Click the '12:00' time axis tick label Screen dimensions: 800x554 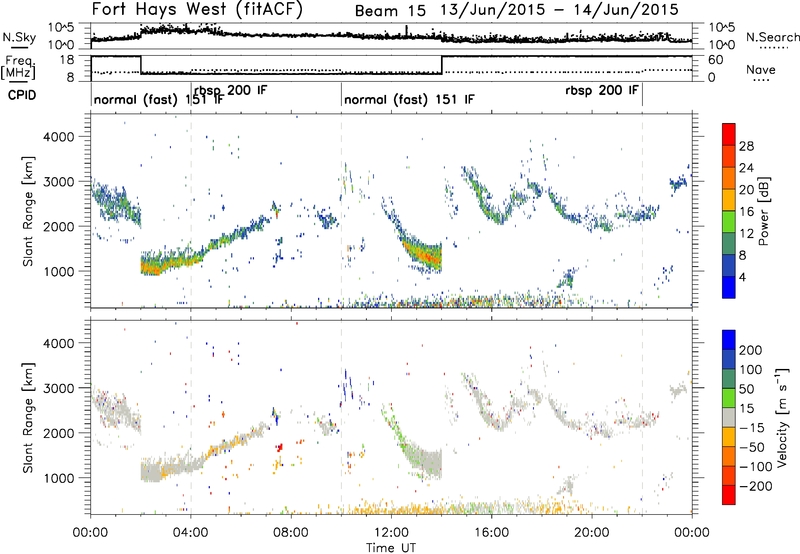point(391,533)
